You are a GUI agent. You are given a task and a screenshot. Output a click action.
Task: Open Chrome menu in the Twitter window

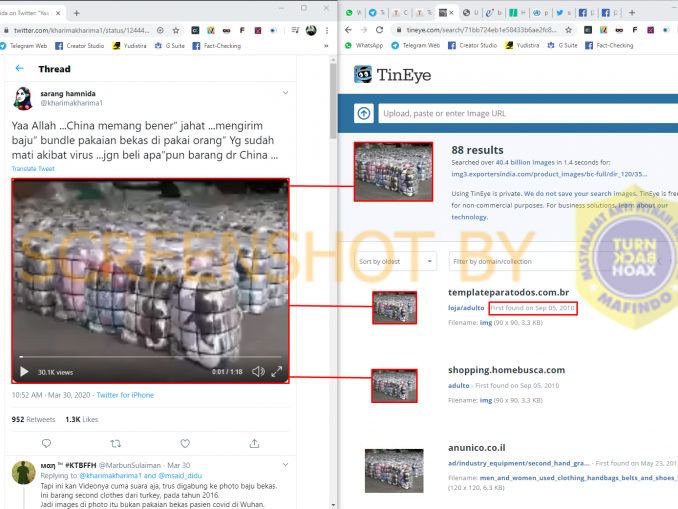327,30
